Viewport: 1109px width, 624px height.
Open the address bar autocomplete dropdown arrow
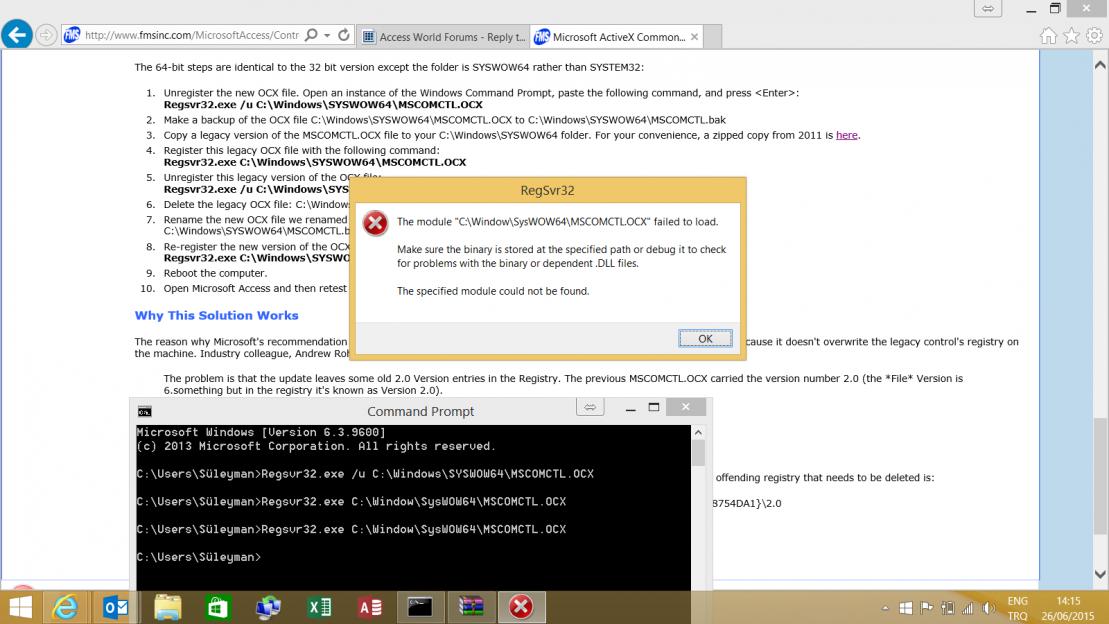pyautogui.click(x=327, y=35)
